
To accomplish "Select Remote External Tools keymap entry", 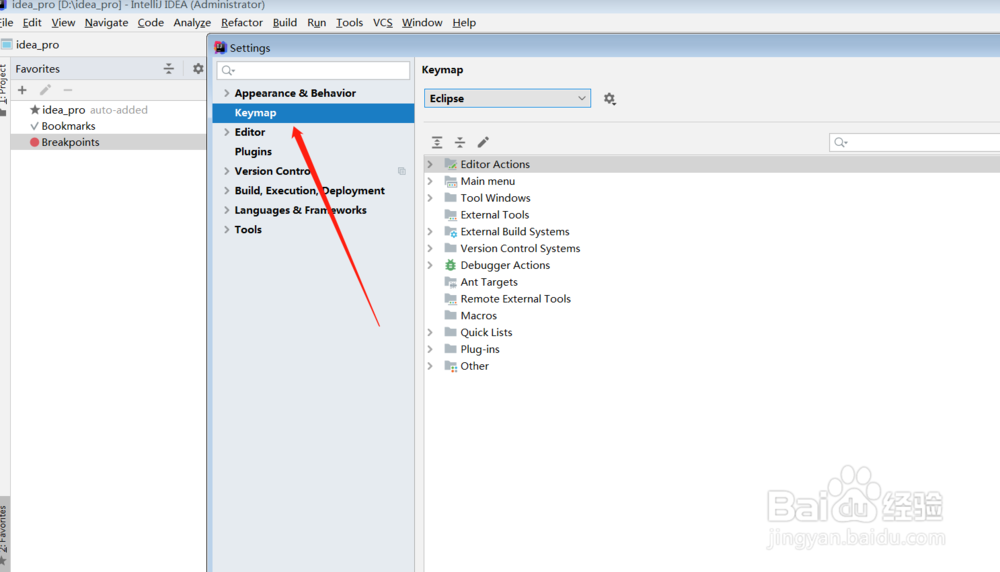I will click(515, 299).
